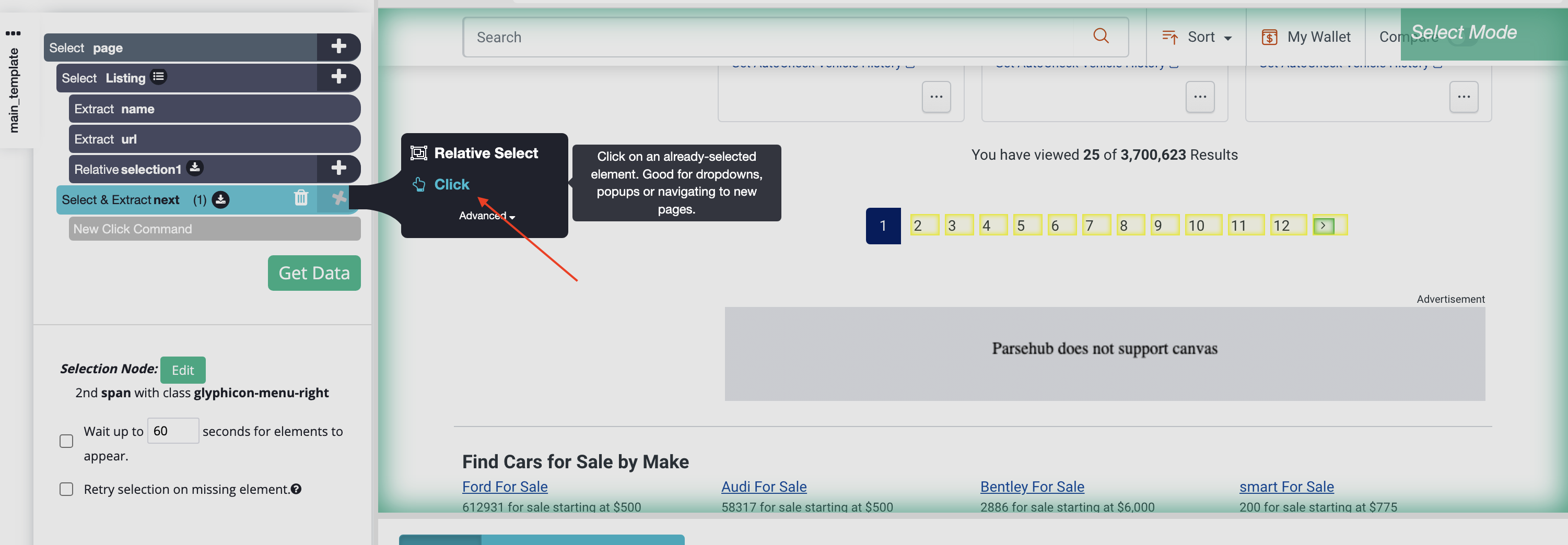The image size is (1568, 545).
Task: Click the next page arrow in pagination
Action: pyautogui.click(x=1324, y=226)
